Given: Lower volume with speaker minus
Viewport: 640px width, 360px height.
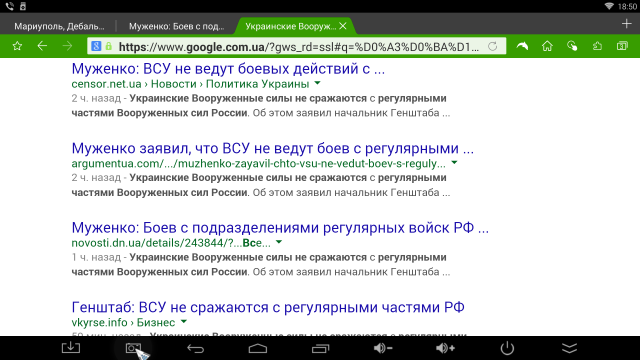Looking at the screenshot, I should tap(383, 348).
